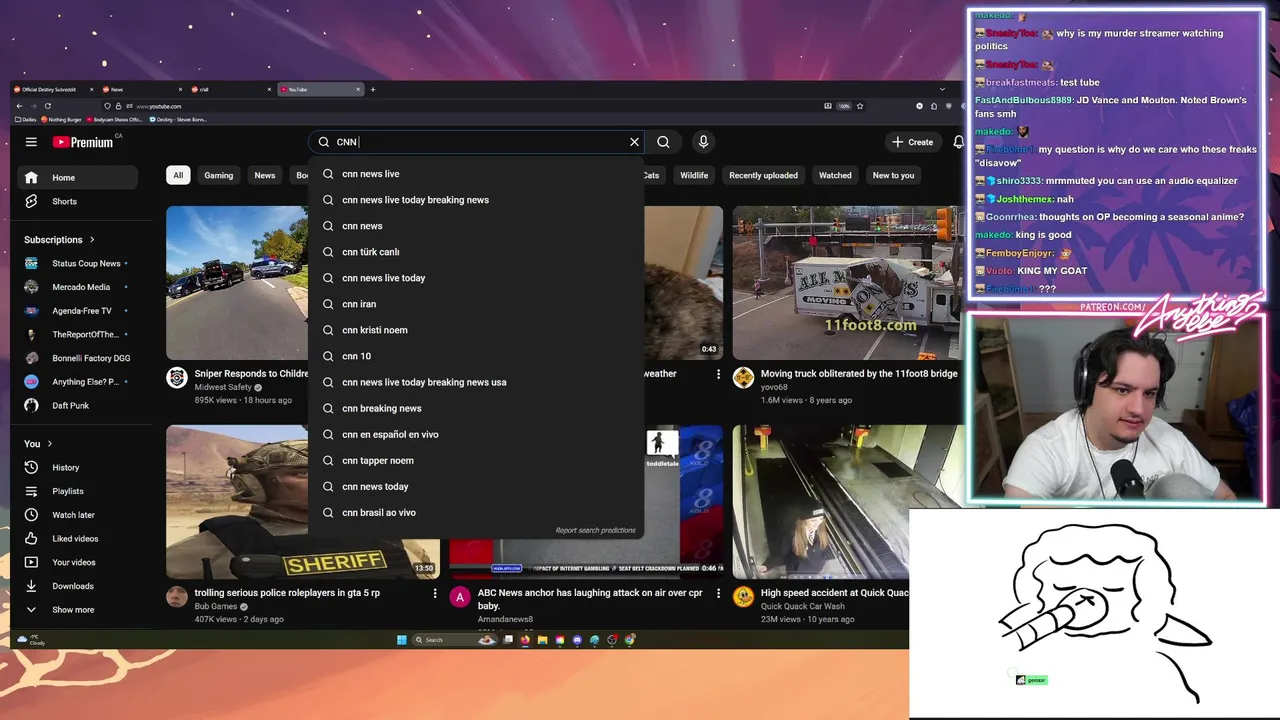Open History in the sidebar
Viewport: 1280px width, 720px height.
[x=76, y=468]
